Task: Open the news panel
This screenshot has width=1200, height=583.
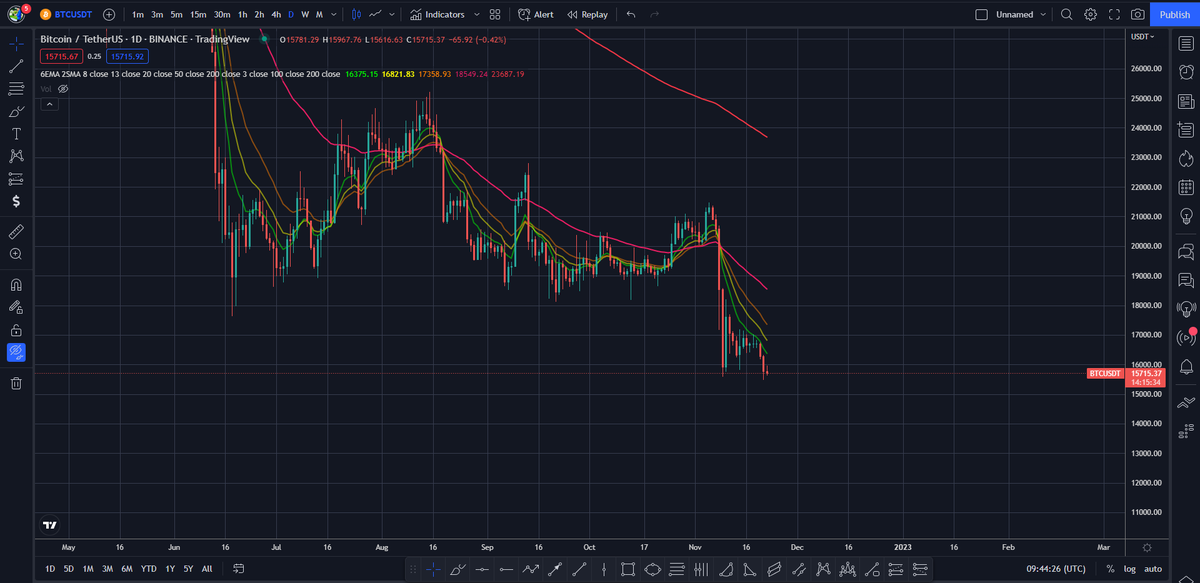Action: pos(1186,101)
